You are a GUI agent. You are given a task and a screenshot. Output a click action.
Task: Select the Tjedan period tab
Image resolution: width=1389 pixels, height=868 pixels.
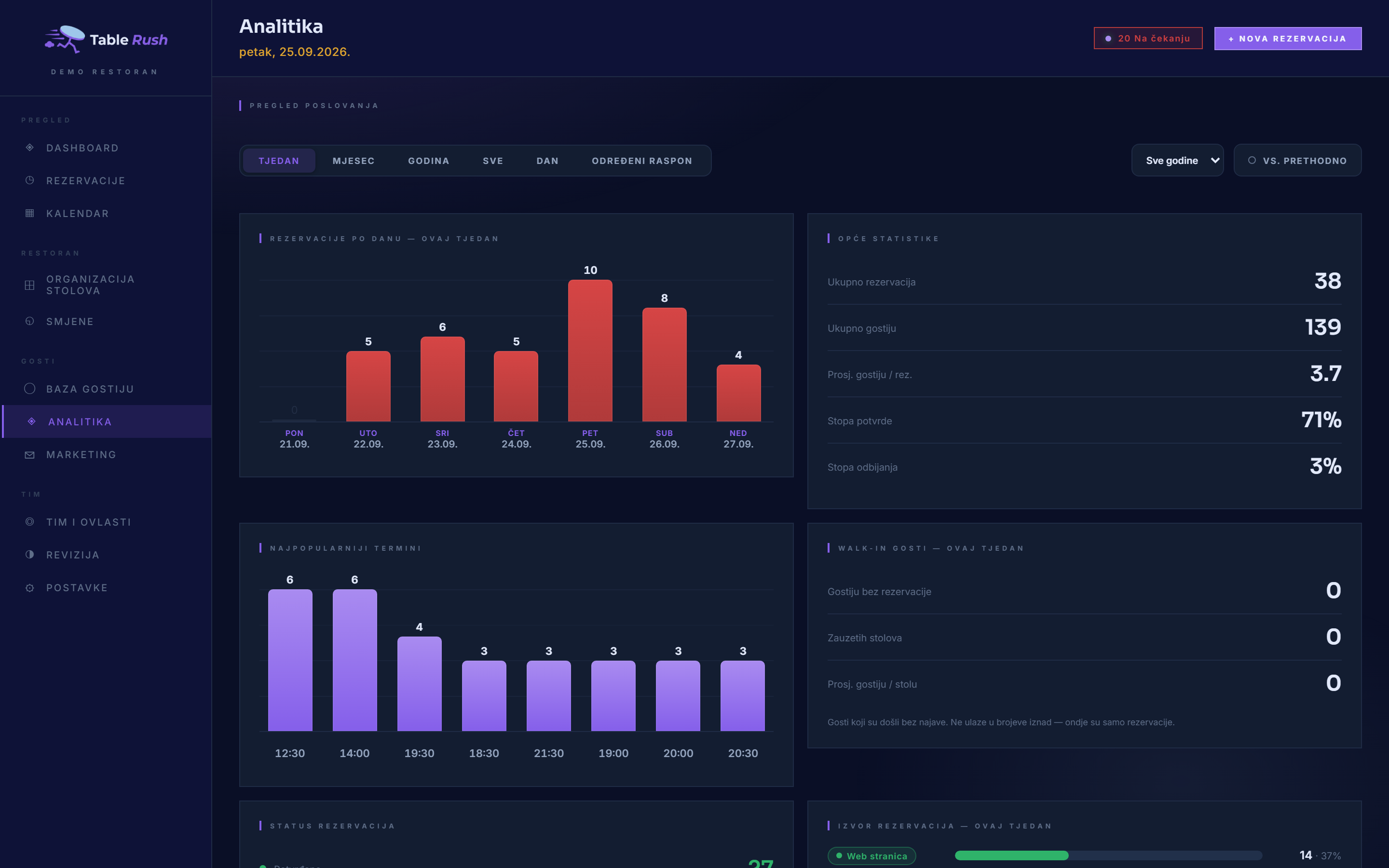(x=279, y=161)
